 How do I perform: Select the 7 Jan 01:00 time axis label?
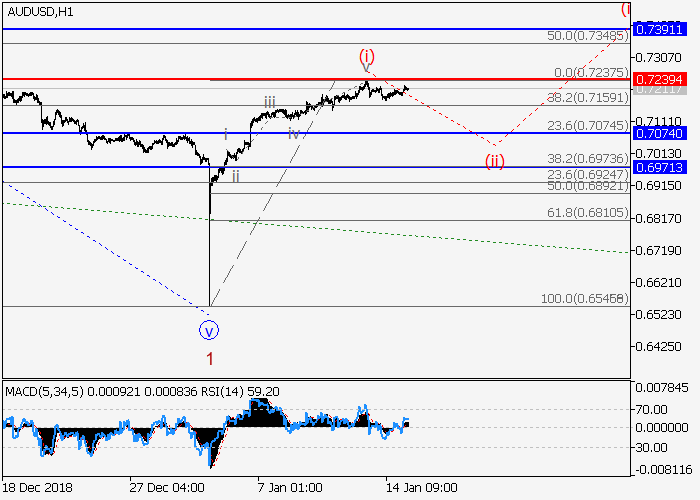pos(290,489)
